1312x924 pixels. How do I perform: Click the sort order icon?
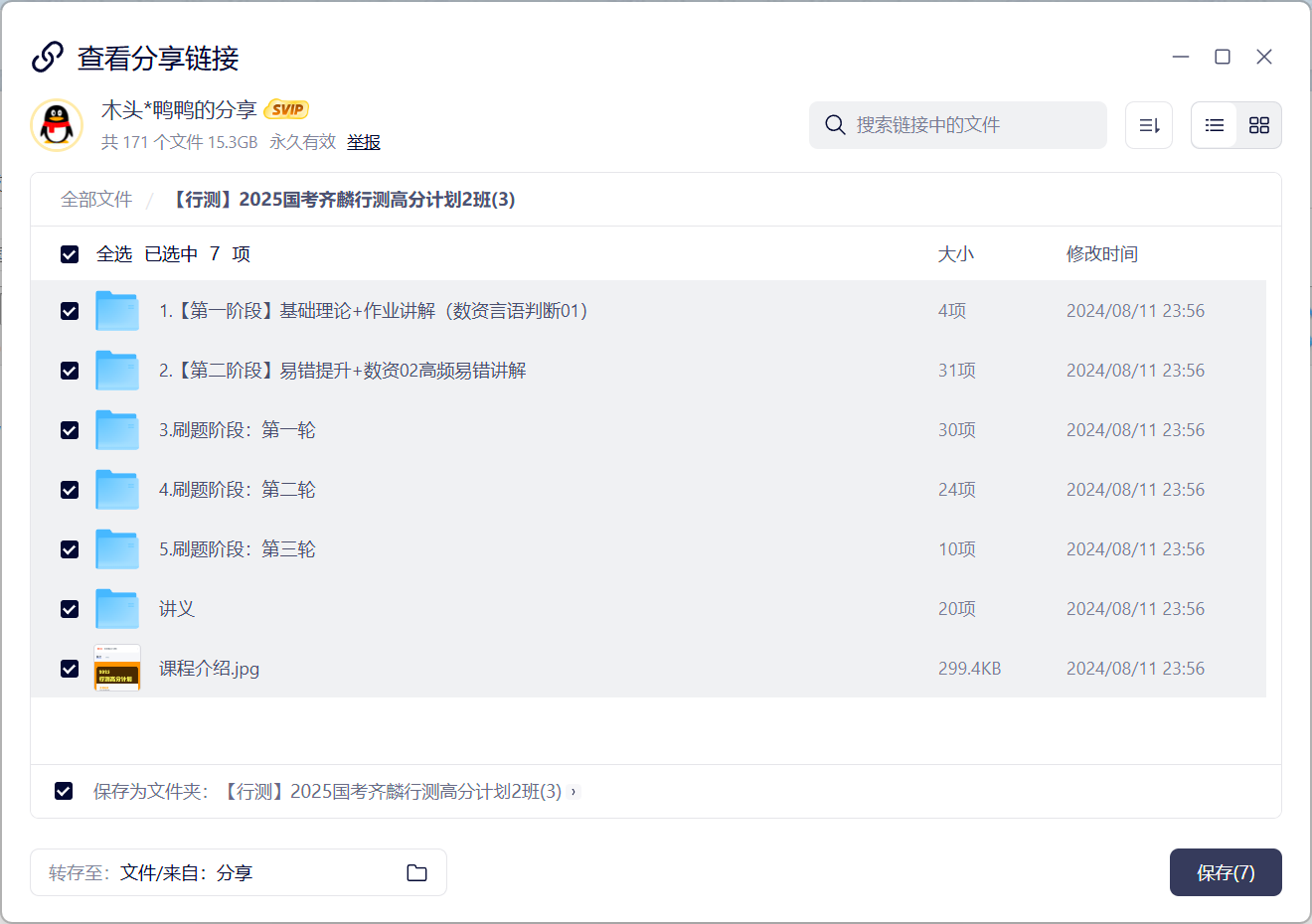[x=1149, y=125]
